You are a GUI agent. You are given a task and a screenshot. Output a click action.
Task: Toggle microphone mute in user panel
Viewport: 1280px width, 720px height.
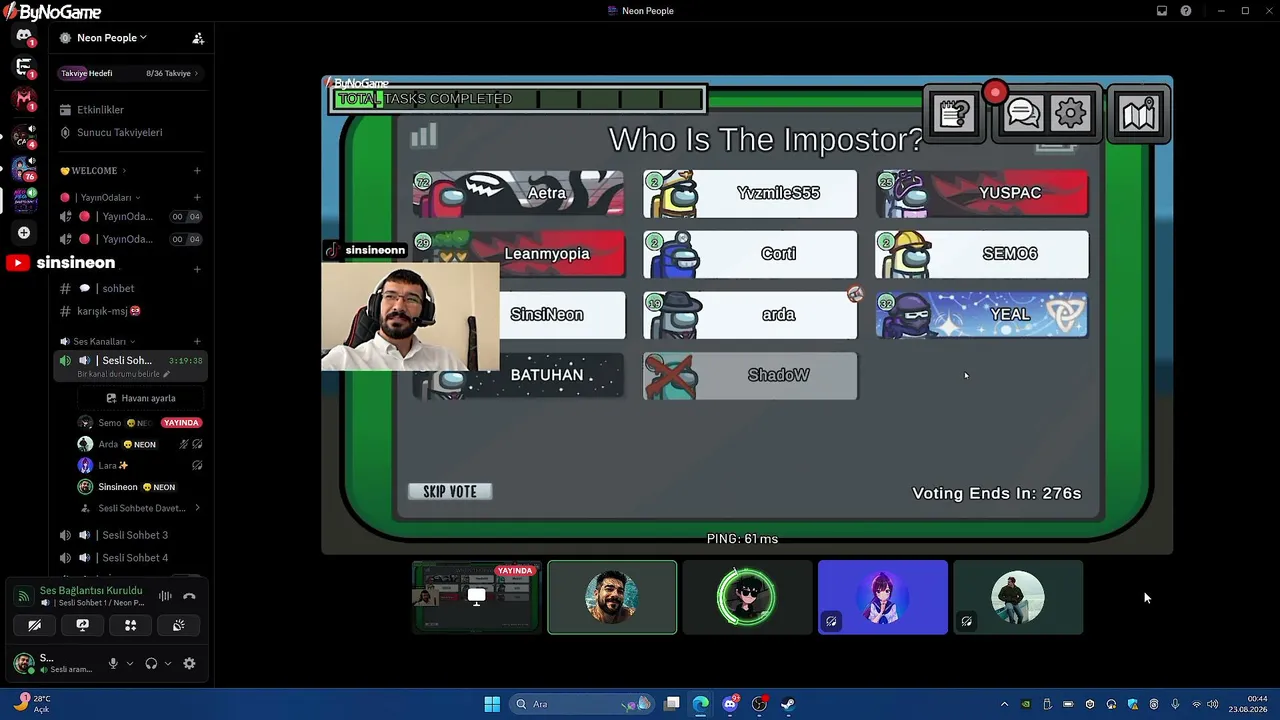(113, 663)
